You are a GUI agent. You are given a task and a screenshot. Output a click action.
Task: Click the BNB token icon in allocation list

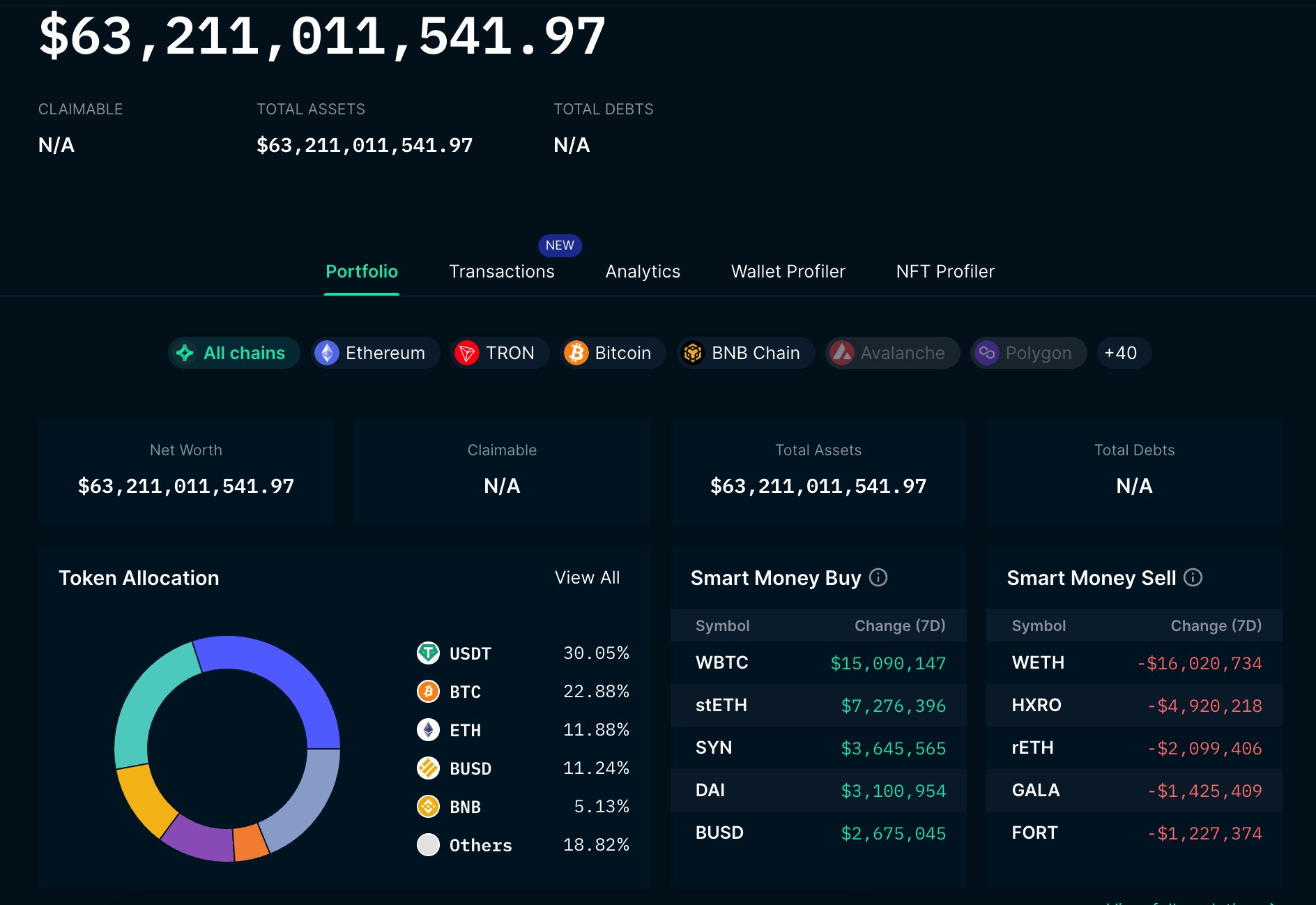pyautogui.click(x=428, y=806)
